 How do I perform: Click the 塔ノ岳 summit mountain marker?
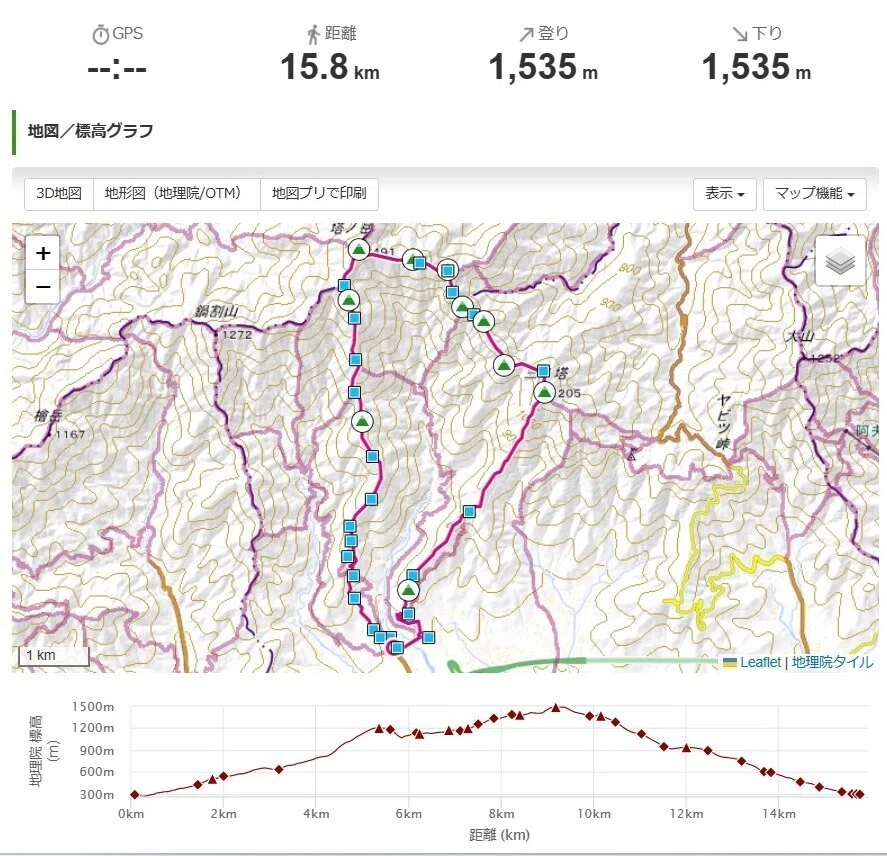click(x=359, y=249)
